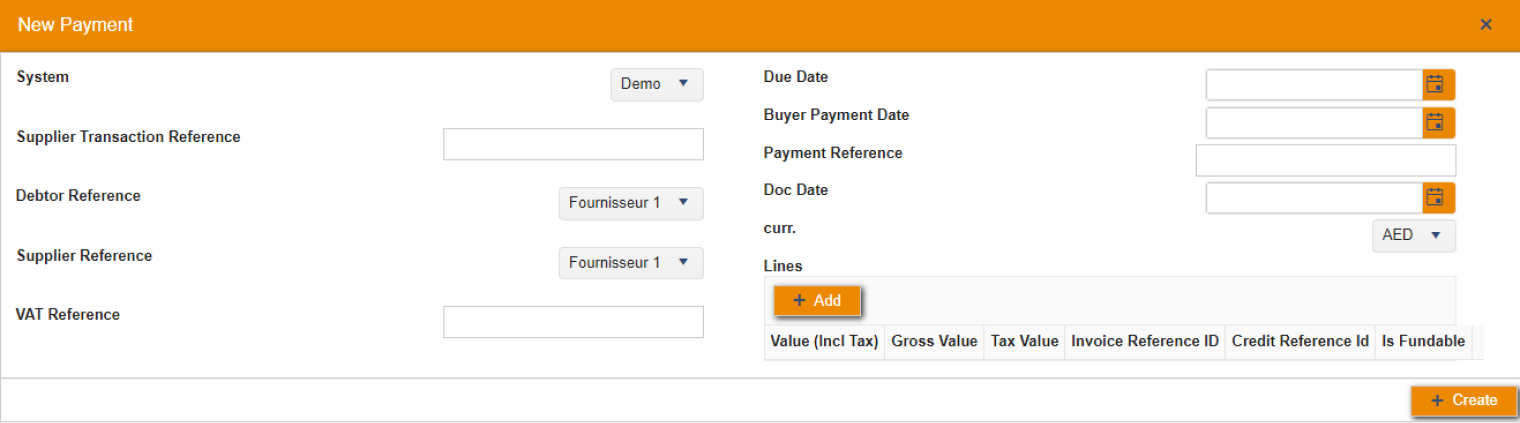Close the New Payment dialog
This screenshot has width=1520, height=423.
point(1486,25)
